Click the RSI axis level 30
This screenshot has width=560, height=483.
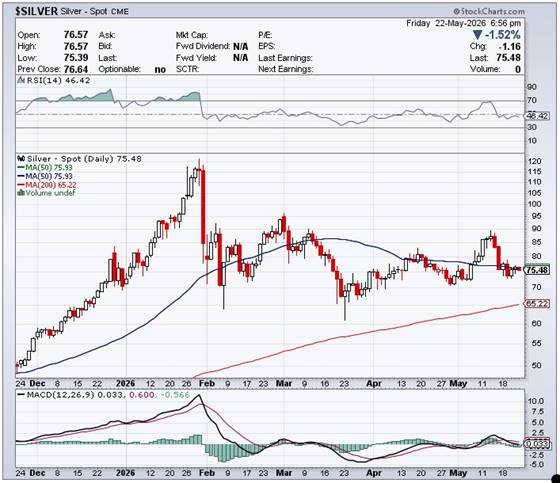click(x=532, y=127)
